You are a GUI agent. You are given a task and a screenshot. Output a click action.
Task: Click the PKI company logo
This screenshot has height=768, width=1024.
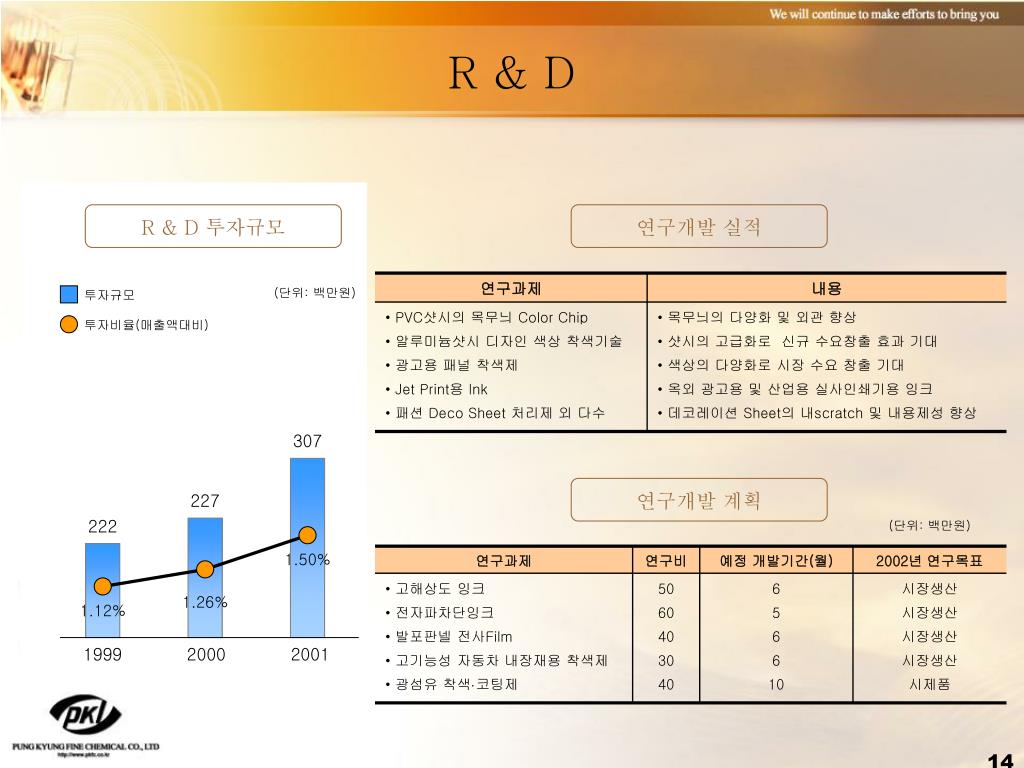tap(86, 713)
